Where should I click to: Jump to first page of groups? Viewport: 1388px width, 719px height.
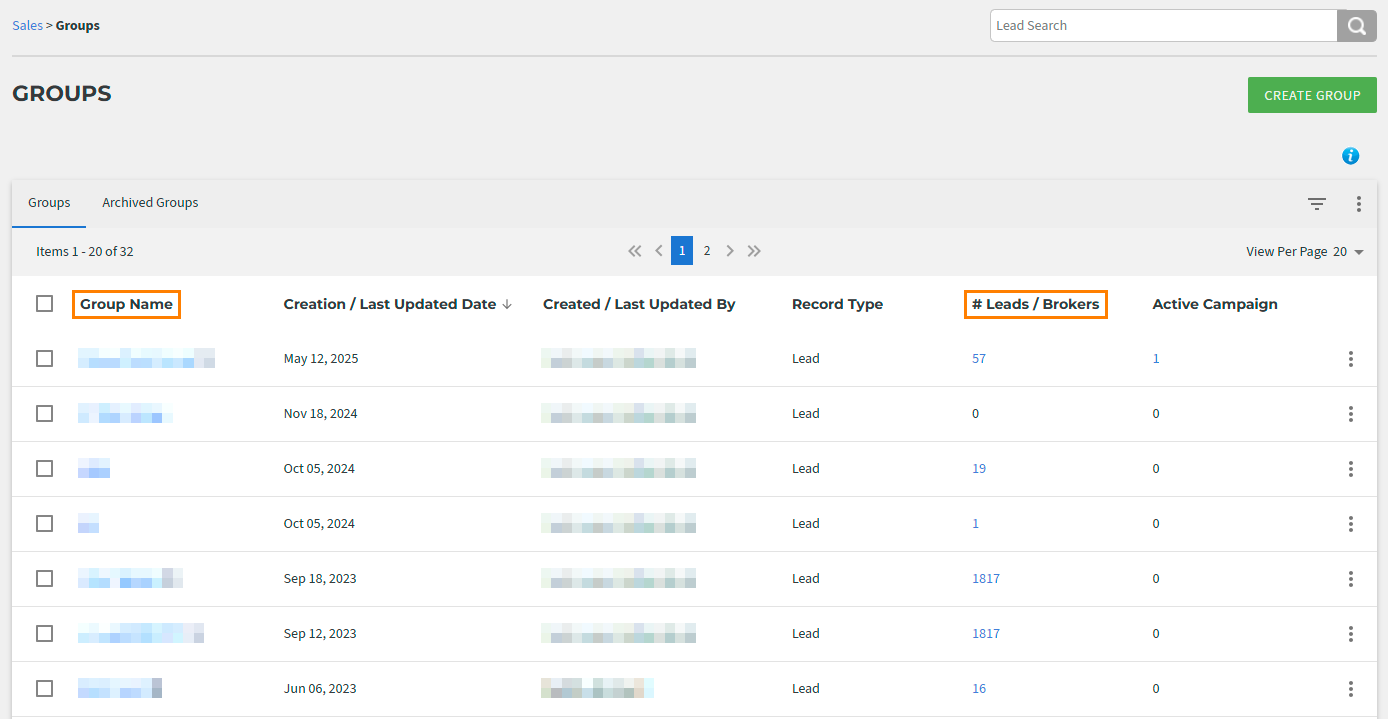[x=635, y=251]
